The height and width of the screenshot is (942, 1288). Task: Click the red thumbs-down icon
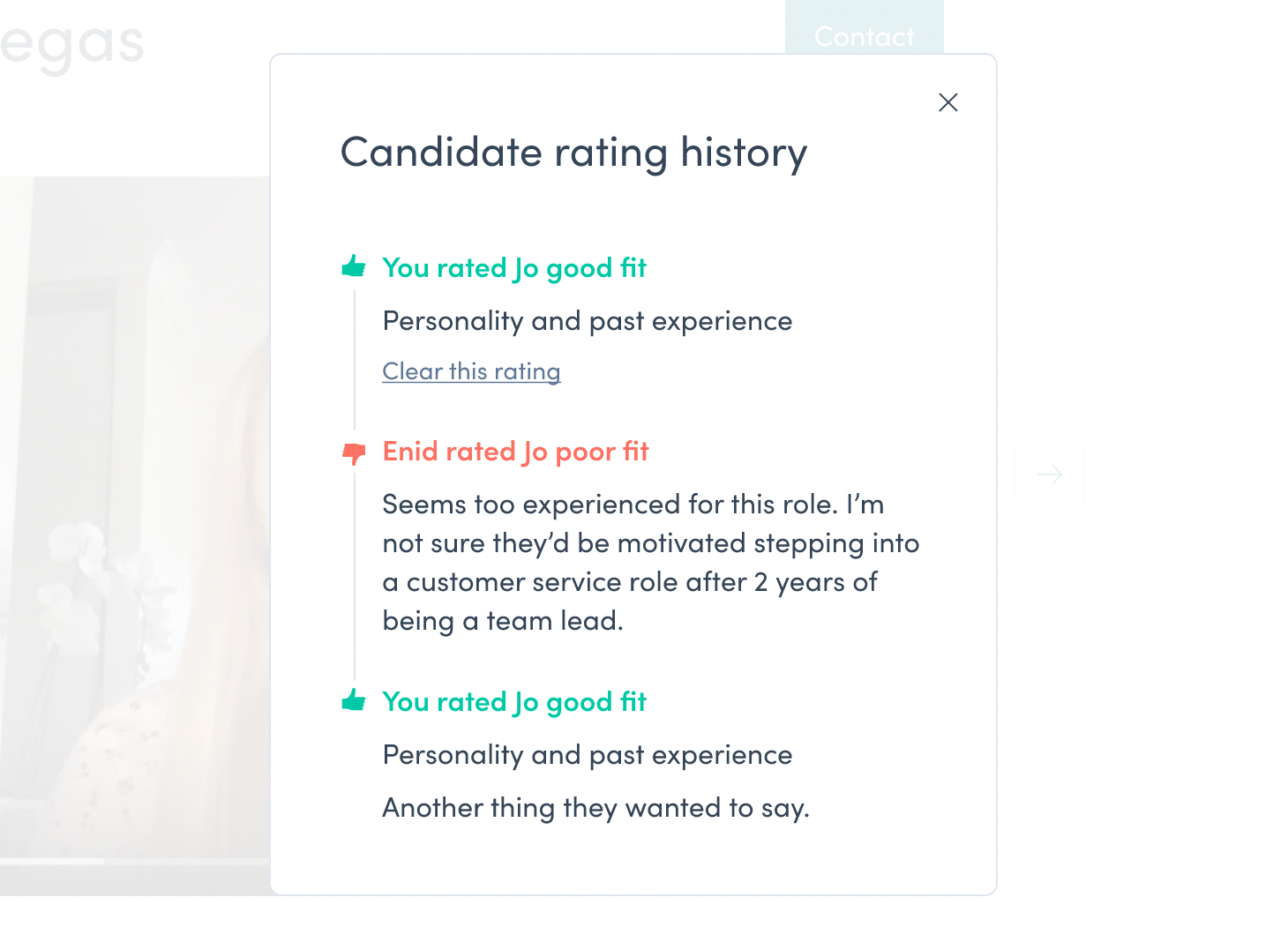coord(354,453)
